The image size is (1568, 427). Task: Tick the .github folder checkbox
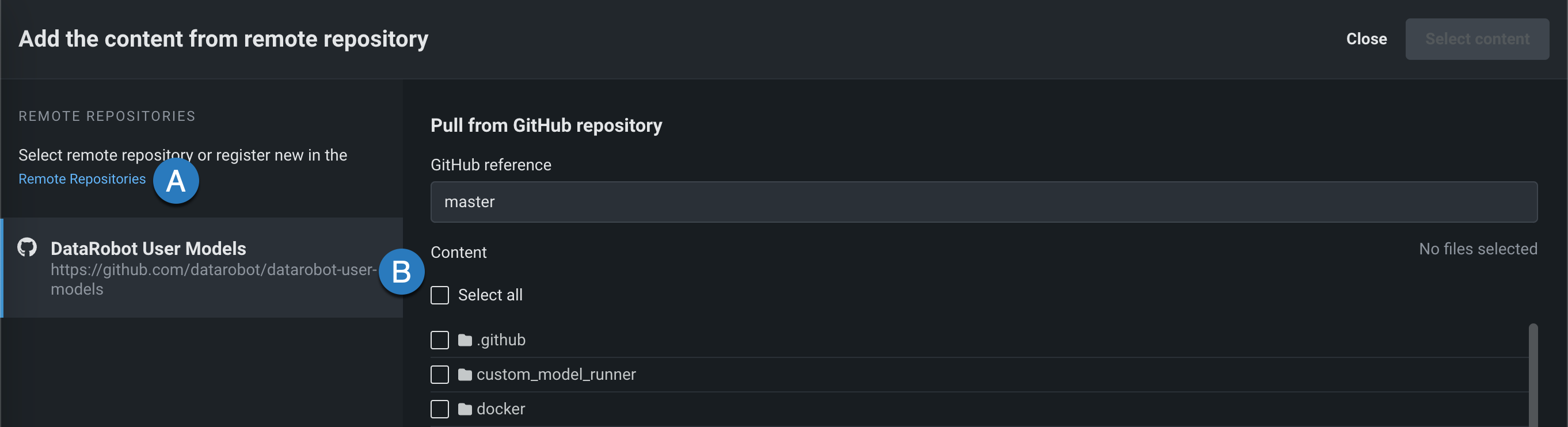tap(439, 340)
